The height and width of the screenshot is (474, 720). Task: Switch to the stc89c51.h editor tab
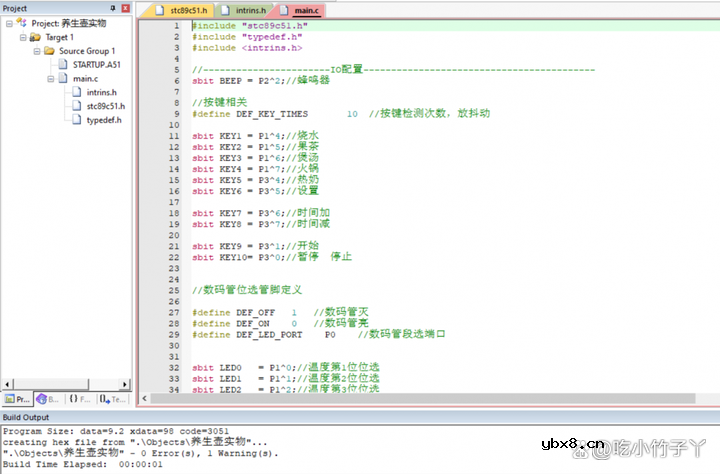182,10
